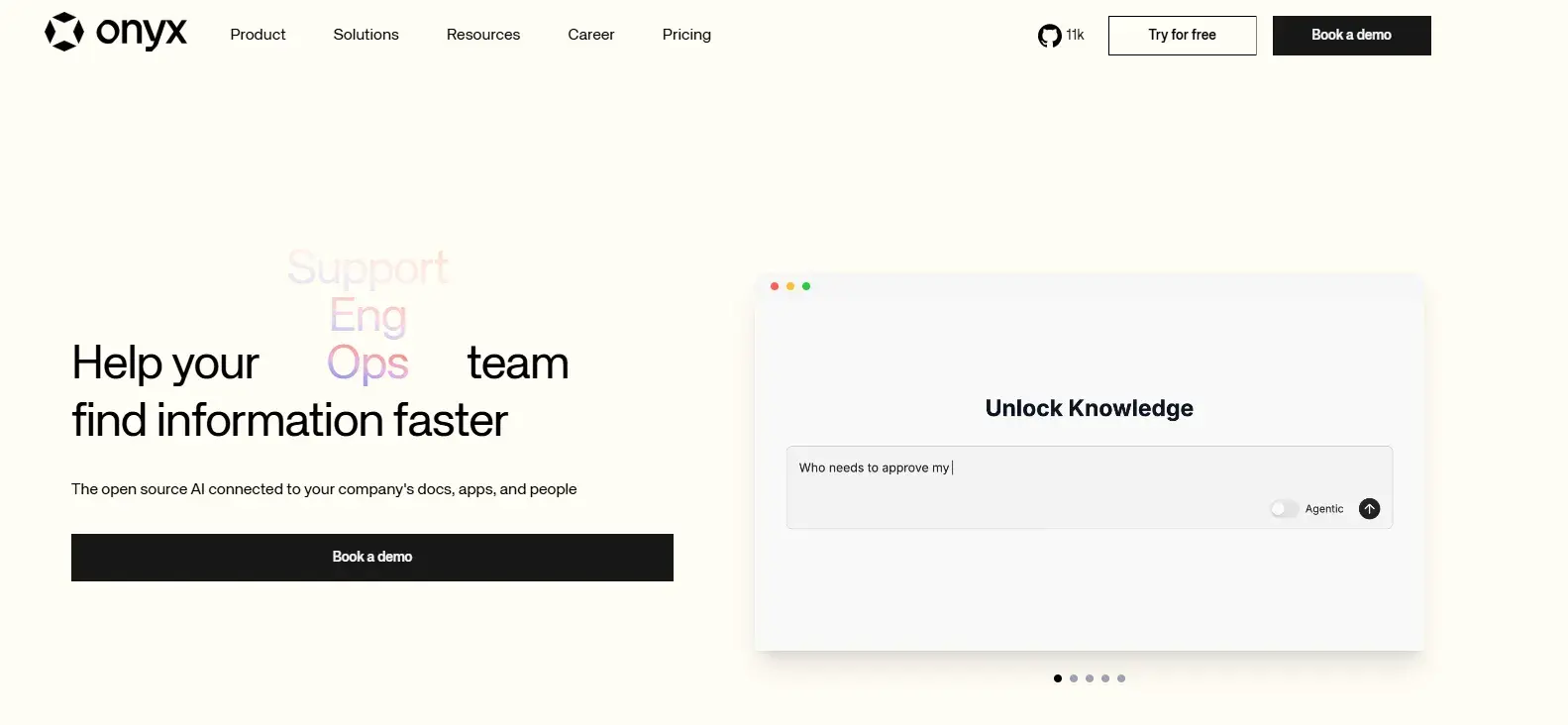Click the Try for free button

tap(1182, 36)
